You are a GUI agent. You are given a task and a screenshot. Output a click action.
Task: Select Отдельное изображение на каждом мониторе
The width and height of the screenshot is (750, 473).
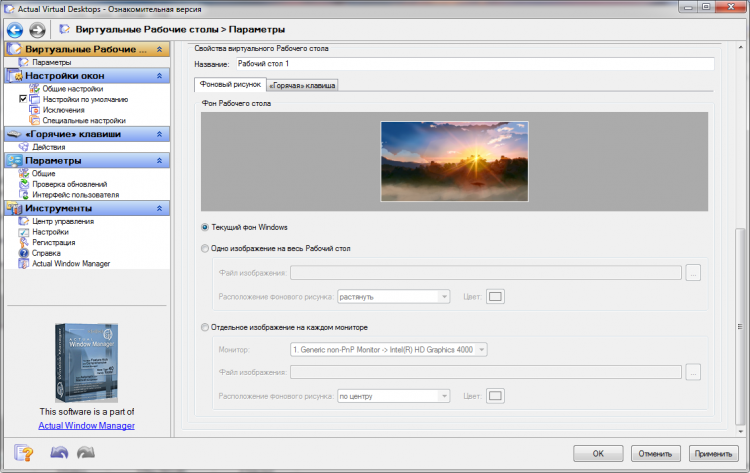[205, 328]
